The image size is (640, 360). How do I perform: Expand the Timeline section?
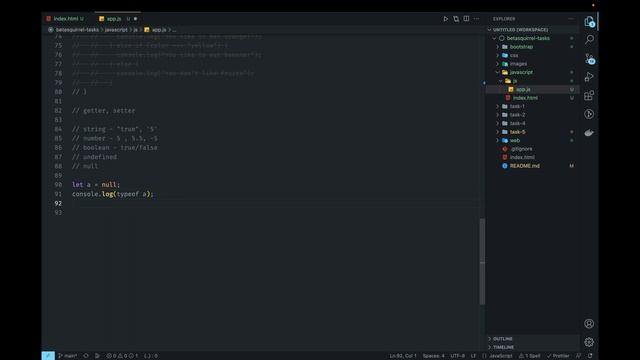coord(533,347)
